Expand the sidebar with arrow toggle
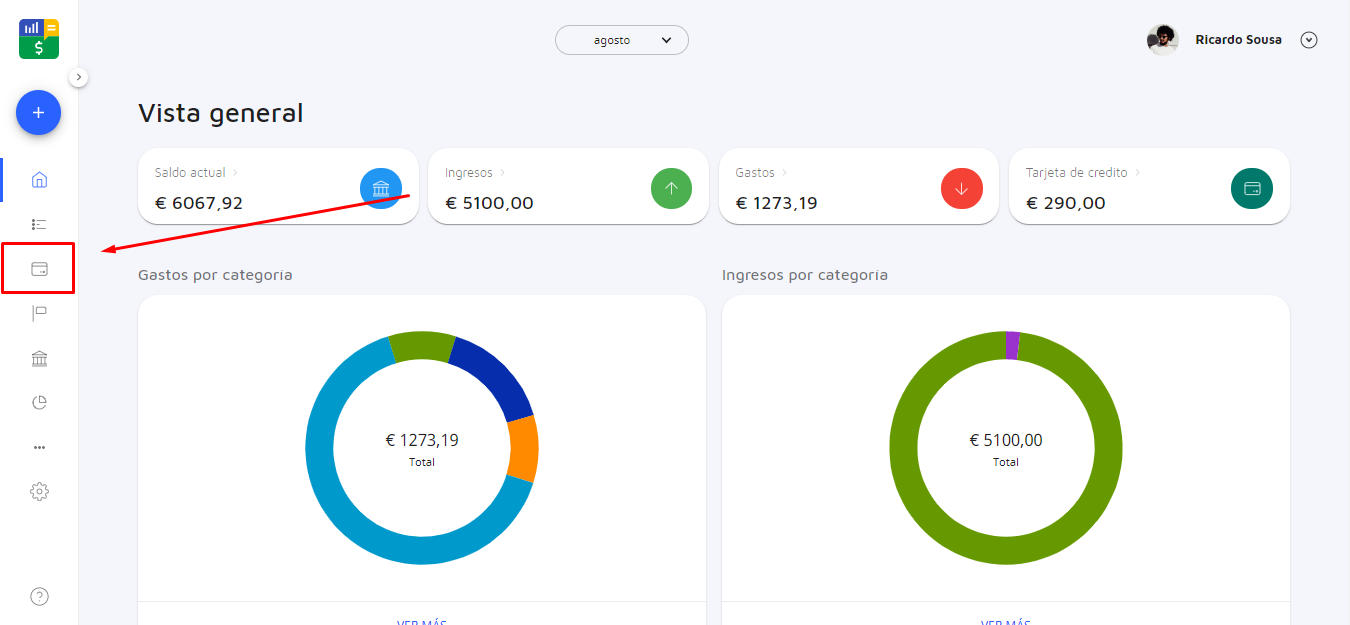The image size is (1350, 625). (x=79, y=77)
